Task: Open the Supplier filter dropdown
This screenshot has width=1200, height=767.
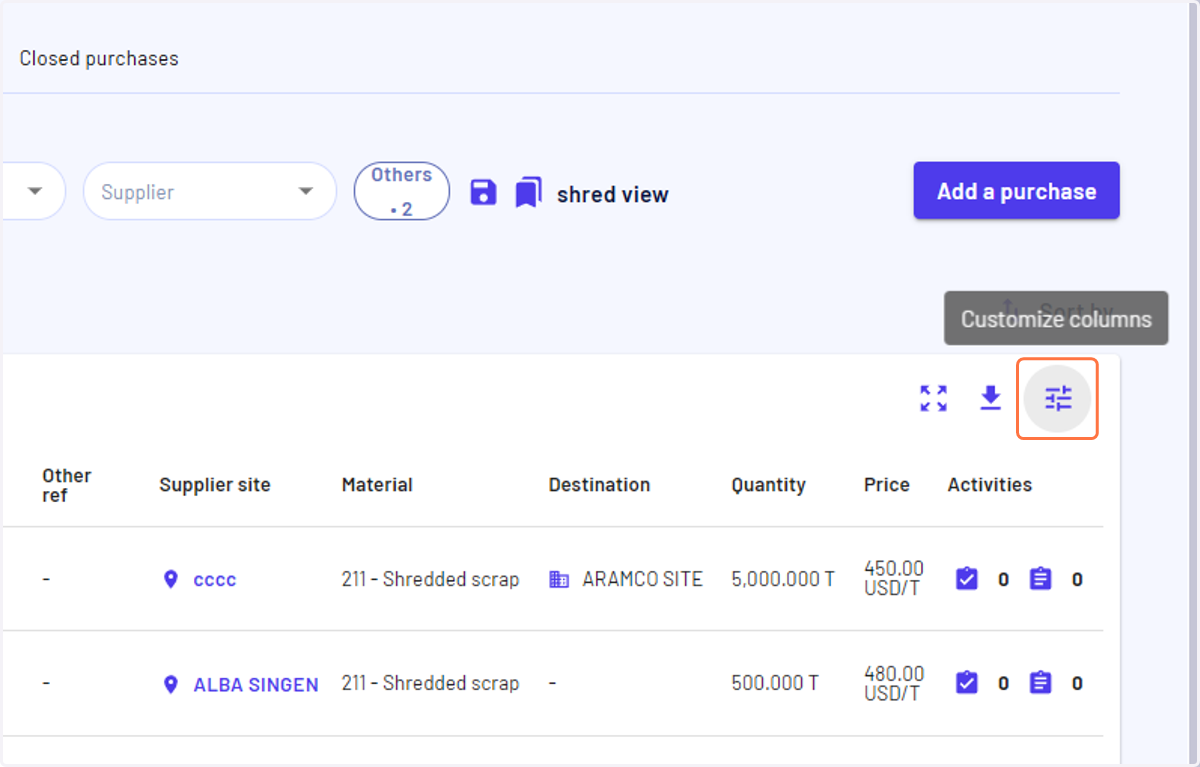Action: [x=210, y=191]
